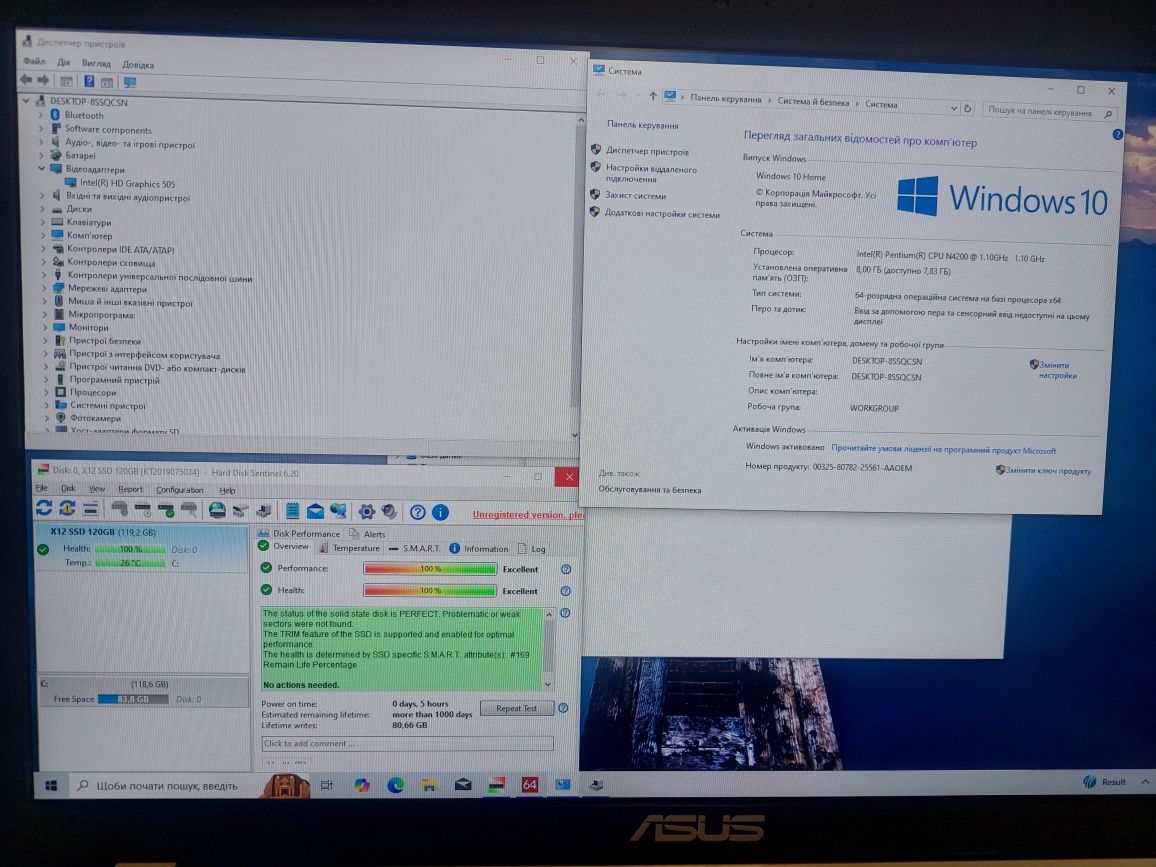Expand the Процесори node in Device Manager
Screen dimensions: 1156x867
pos(46,392)
